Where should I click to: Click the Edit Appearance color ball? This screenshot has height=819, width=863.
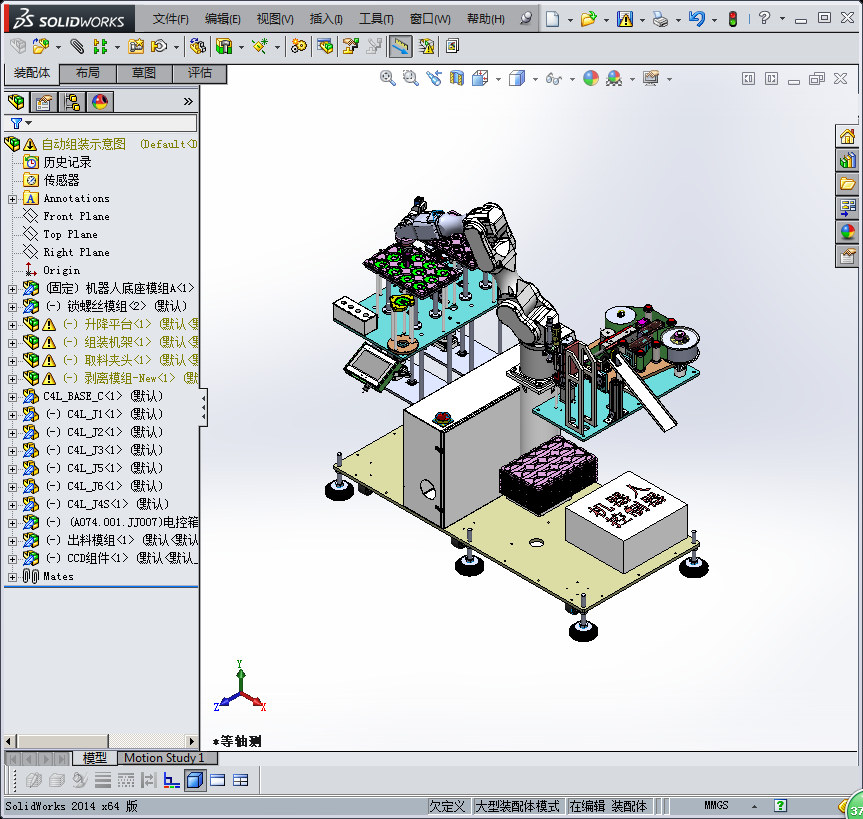point(591,79)
